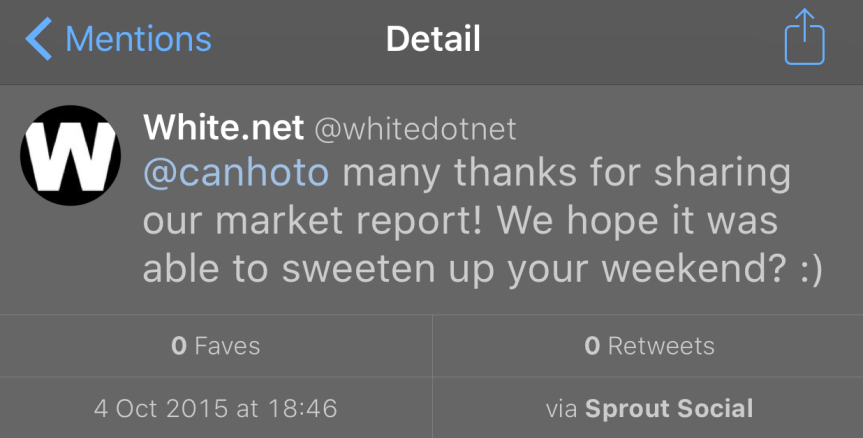The height and width of the screenshot is (438, 863).
Task: Tap the ':)' smiley ending the tweet
Action: [x=806, y=271]
